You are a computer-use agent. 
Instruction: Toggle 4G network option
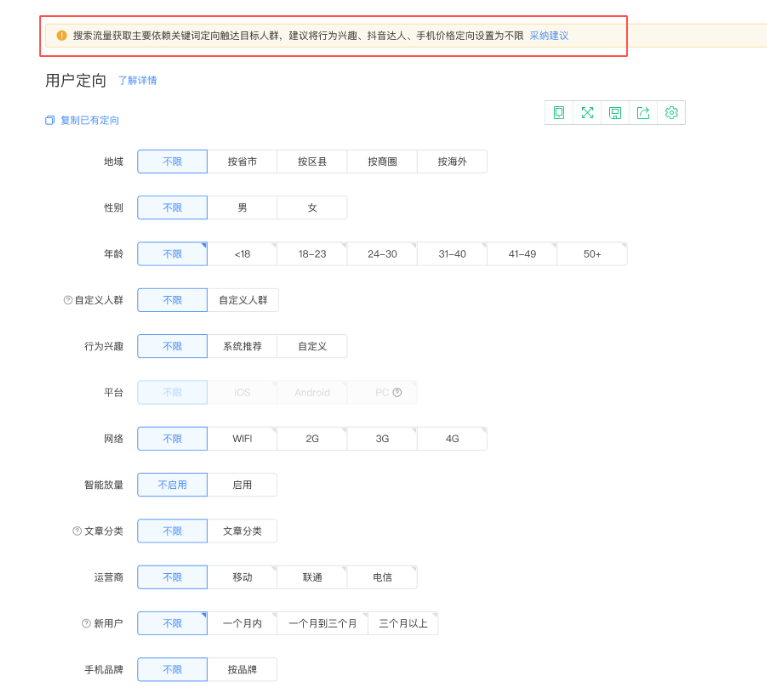click(x=452, y=439)
